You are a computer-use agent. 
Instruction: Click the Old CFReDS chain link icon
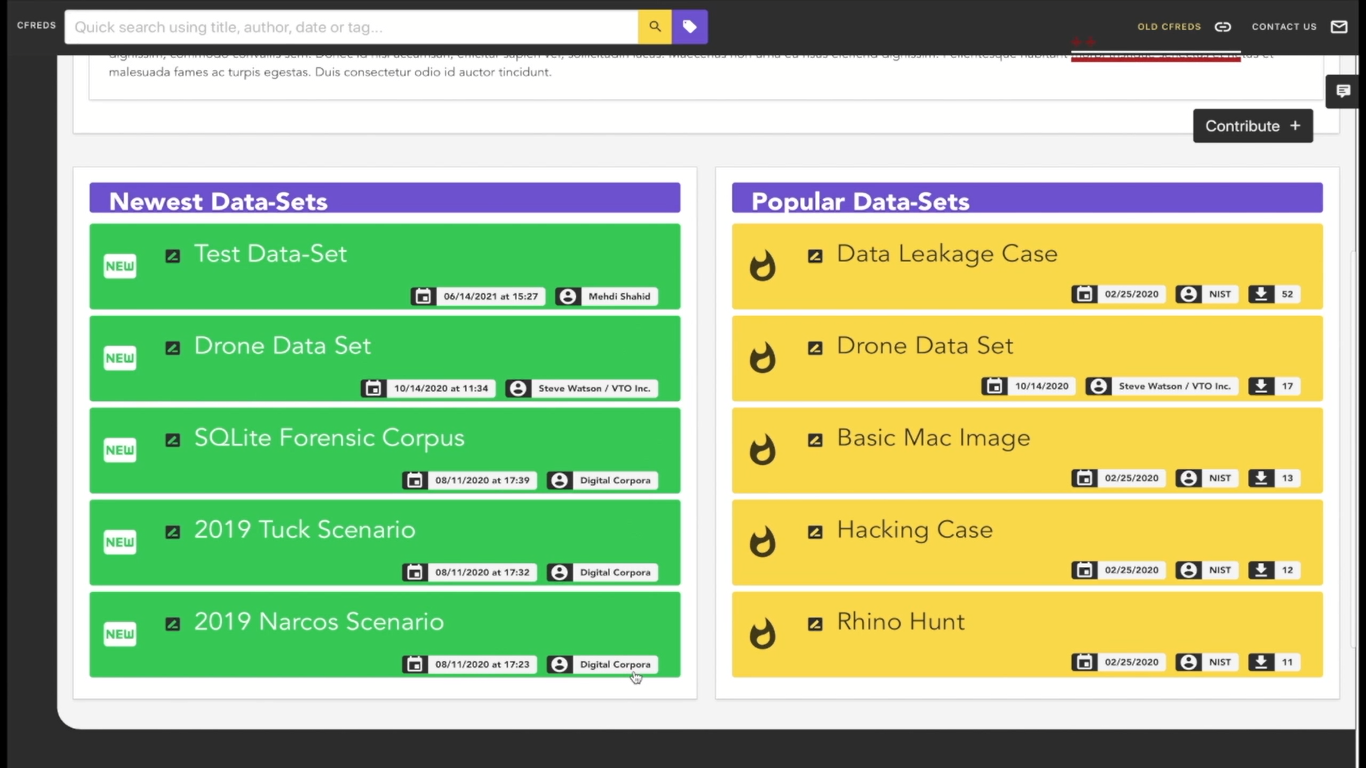(x=1222, y=27)
